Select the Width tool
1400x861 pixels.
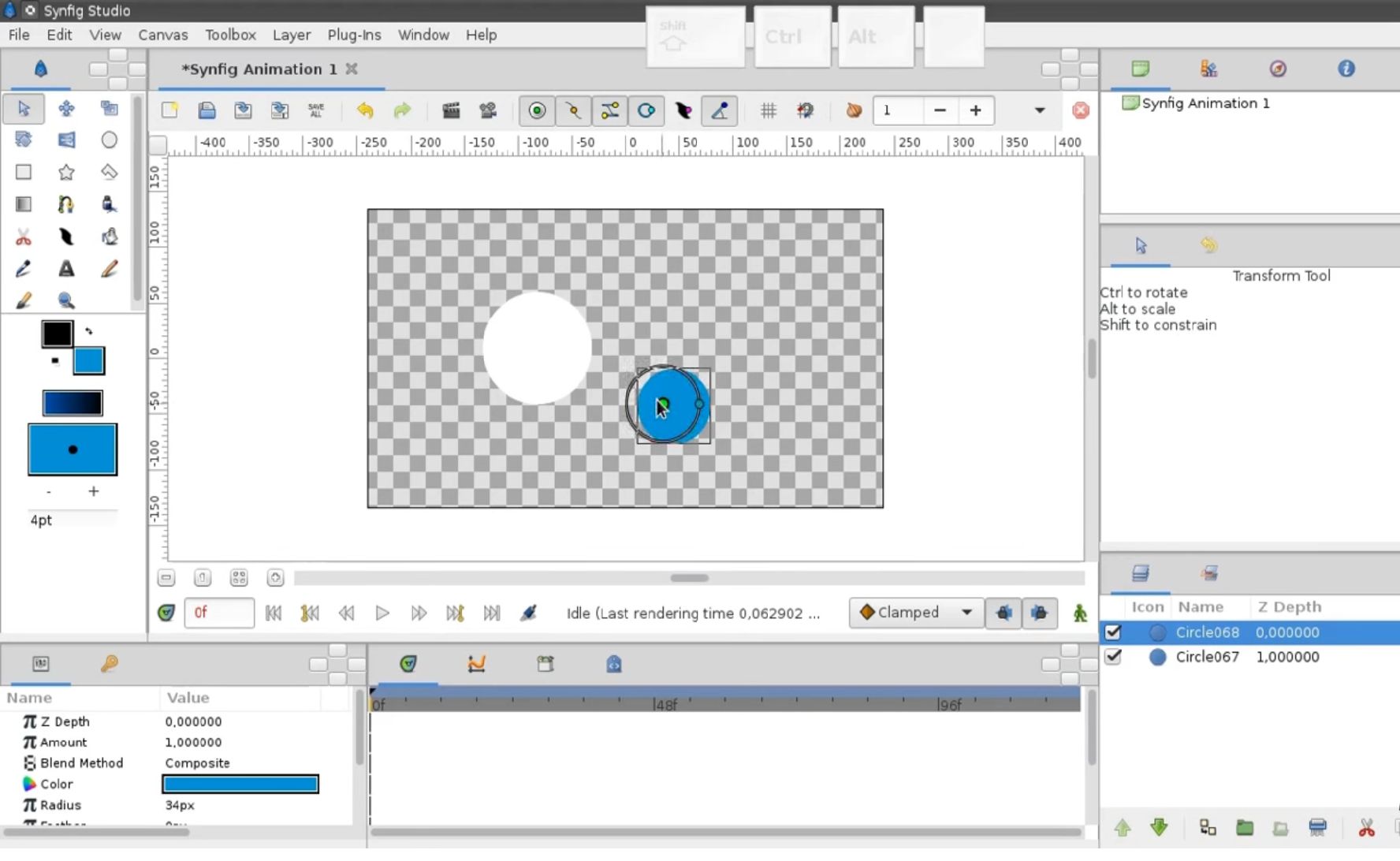(66, 237)
